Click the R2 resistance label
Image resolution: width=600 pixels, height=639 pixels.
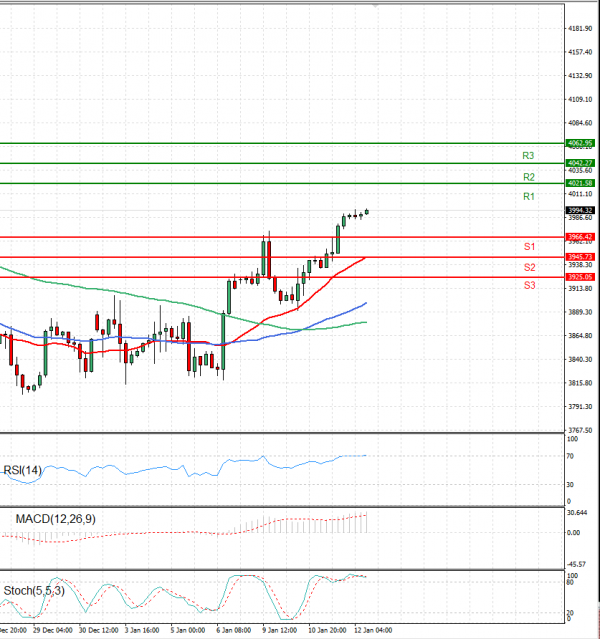point(529,177)
